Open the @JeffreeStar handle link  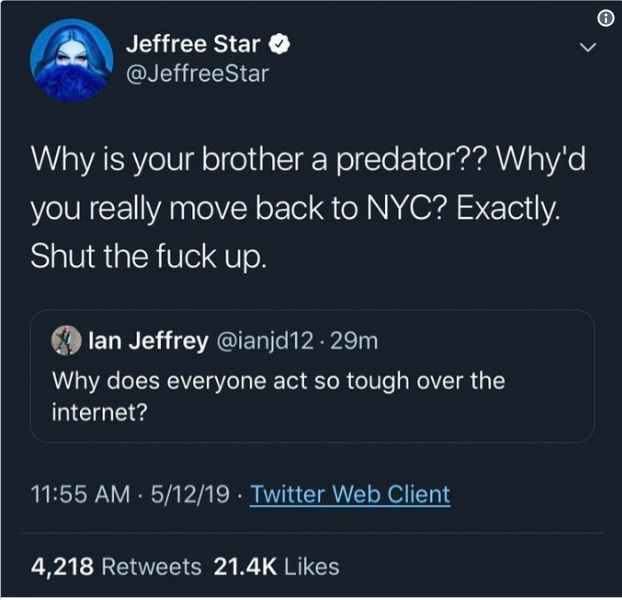(197, 73)
